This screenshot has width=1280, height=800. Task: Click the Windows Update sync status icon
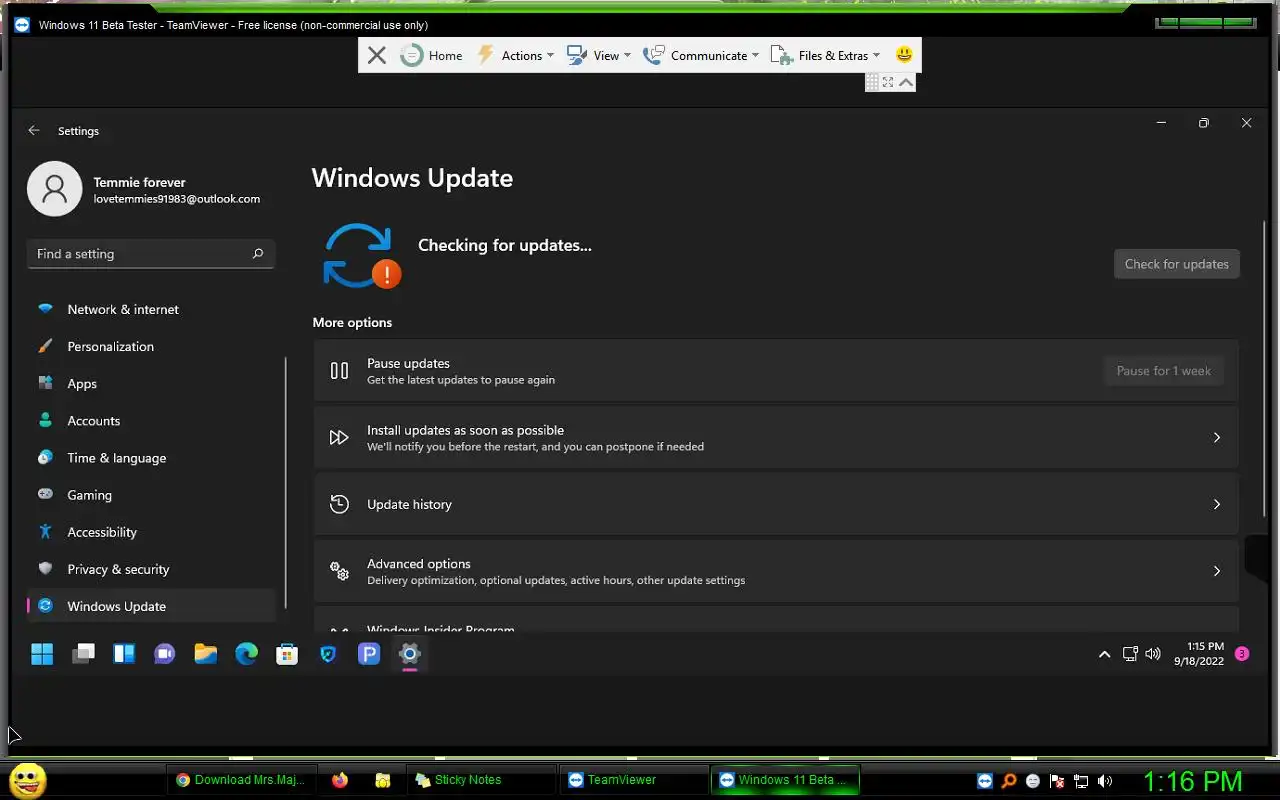(360, 256)
